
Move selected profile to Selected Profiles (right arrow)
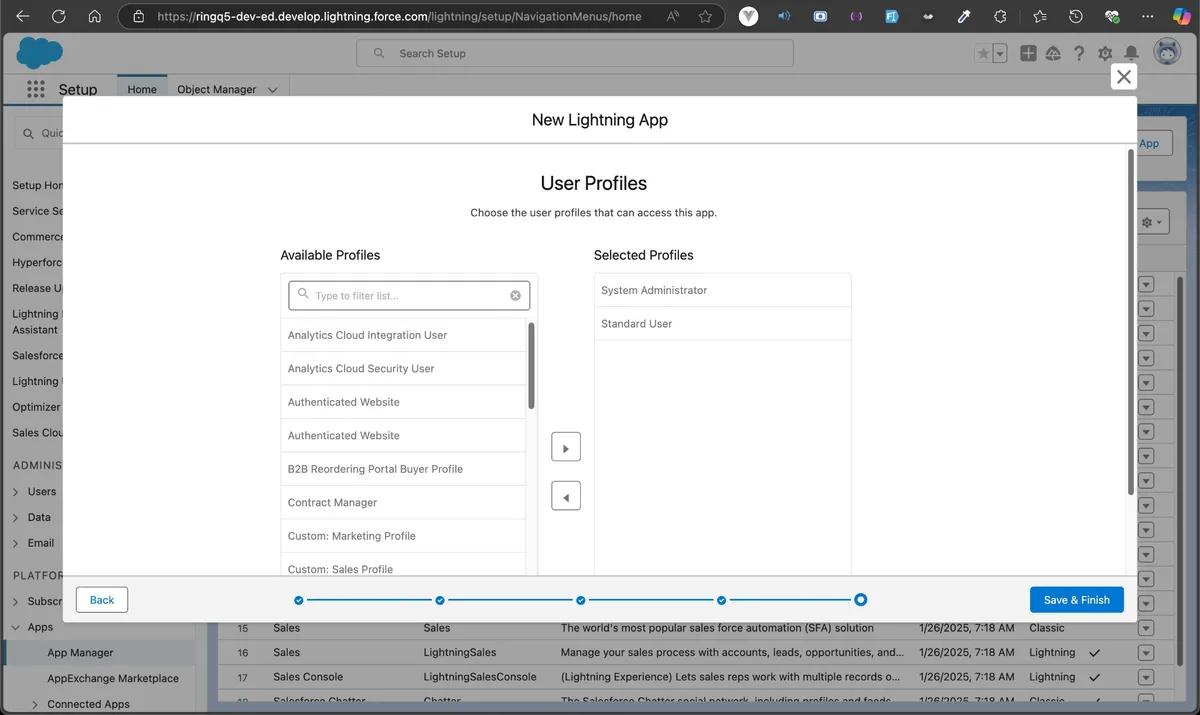(x=566, y=447)
